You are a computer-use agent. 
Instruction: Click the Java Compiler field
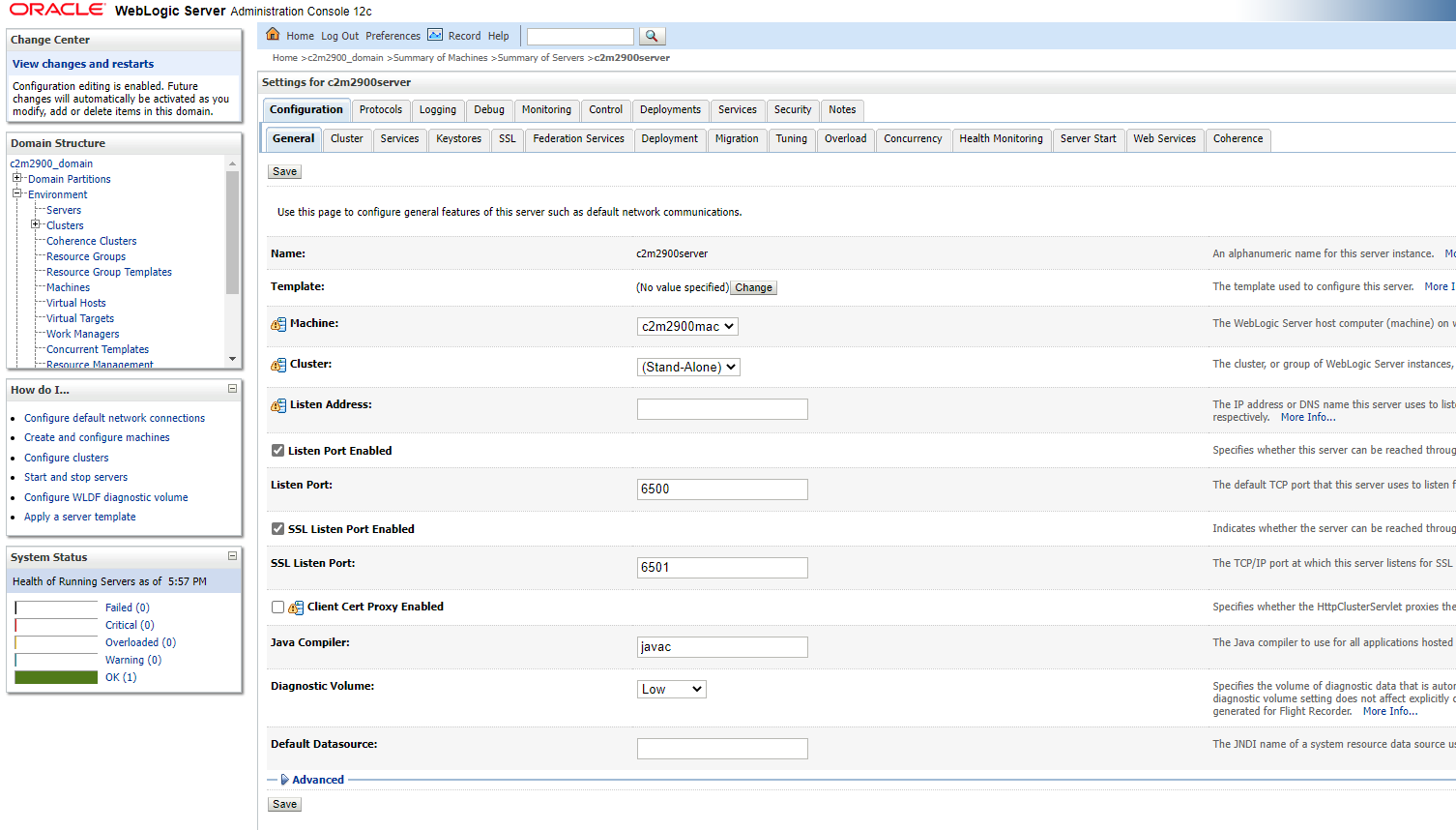pos(722,647)
